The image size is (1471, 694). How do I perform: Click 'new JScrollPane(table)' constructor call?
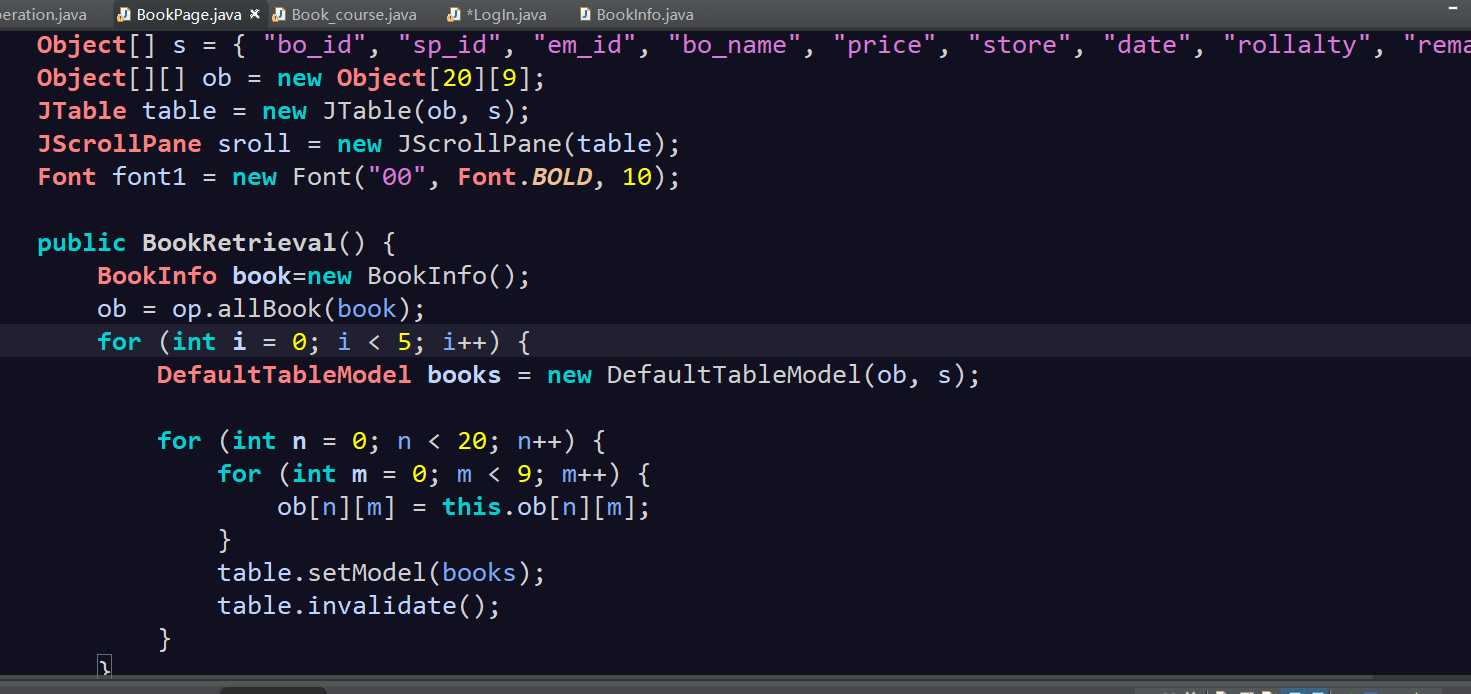(x=502, y=144)
